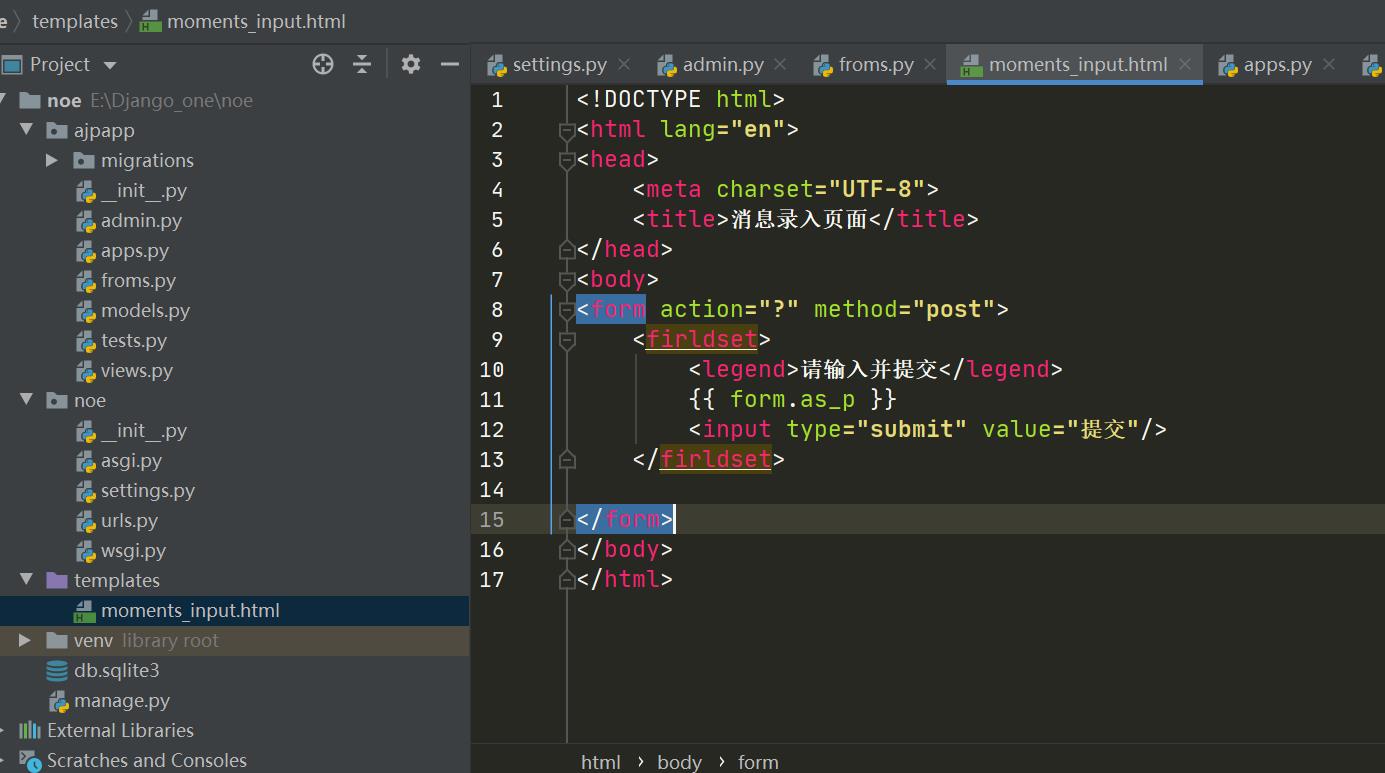Collapse the inner noe package arrow
The image size is (1385, 773).
point(26,400)
